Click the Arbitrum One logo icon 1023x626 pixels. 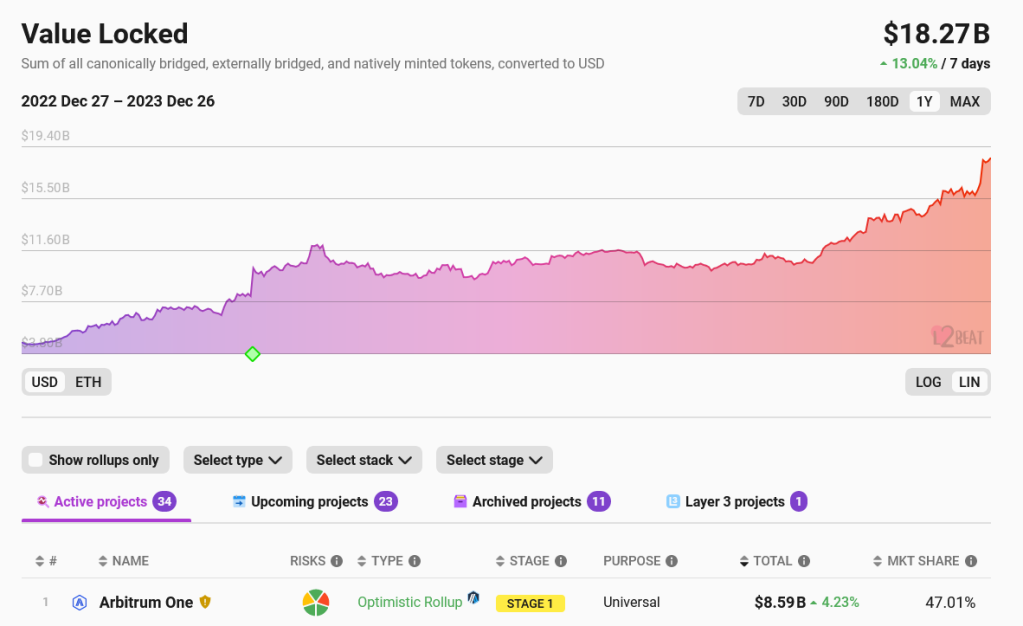pos(79,602)
